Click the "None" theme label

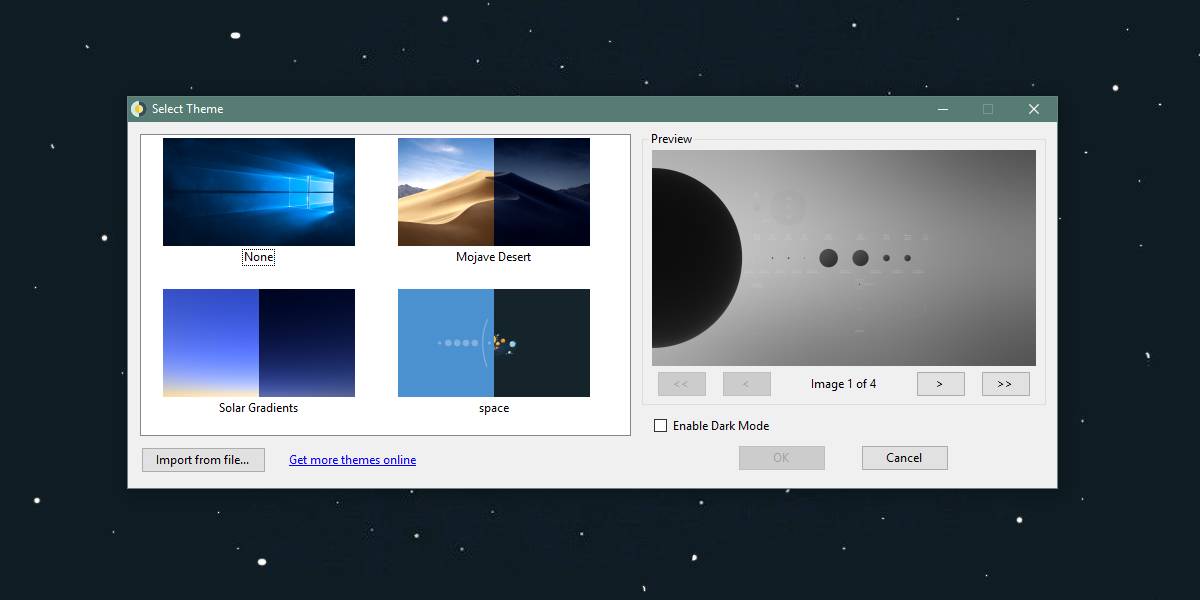click(x=258, y=257)
